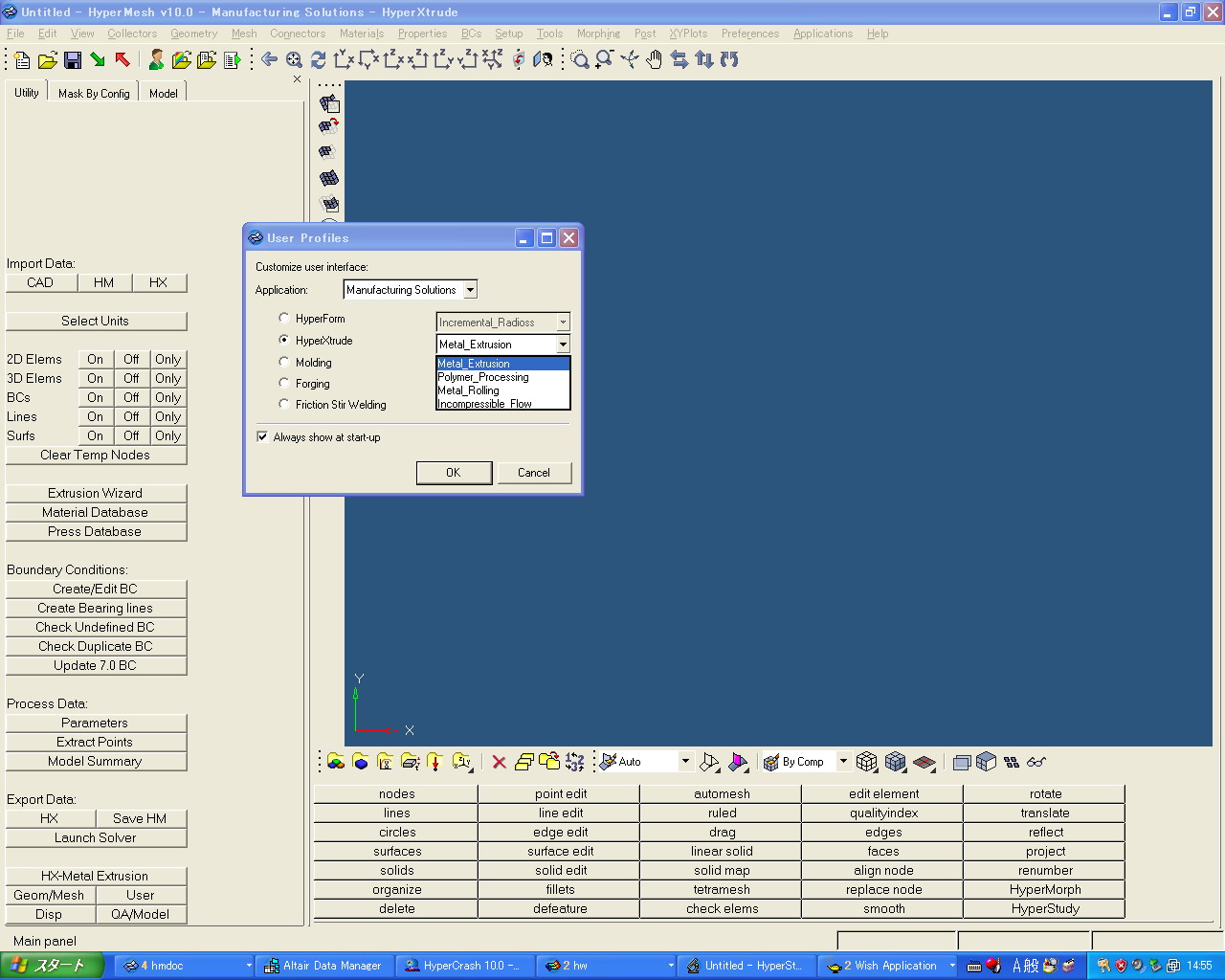Click the Renumber icon in bottom toolbar
The image size is (1225, 980).
click(574, 762)
